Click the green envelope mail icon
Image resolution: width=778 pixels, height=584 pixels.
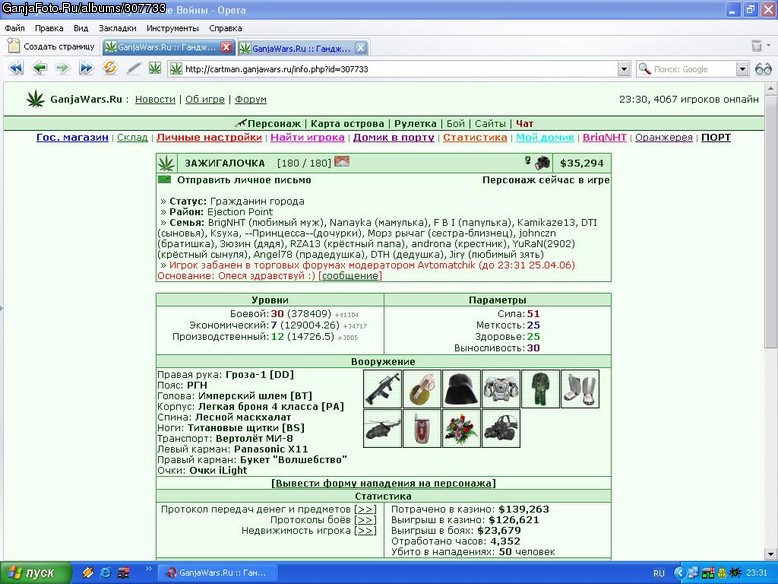click(164, 180)
